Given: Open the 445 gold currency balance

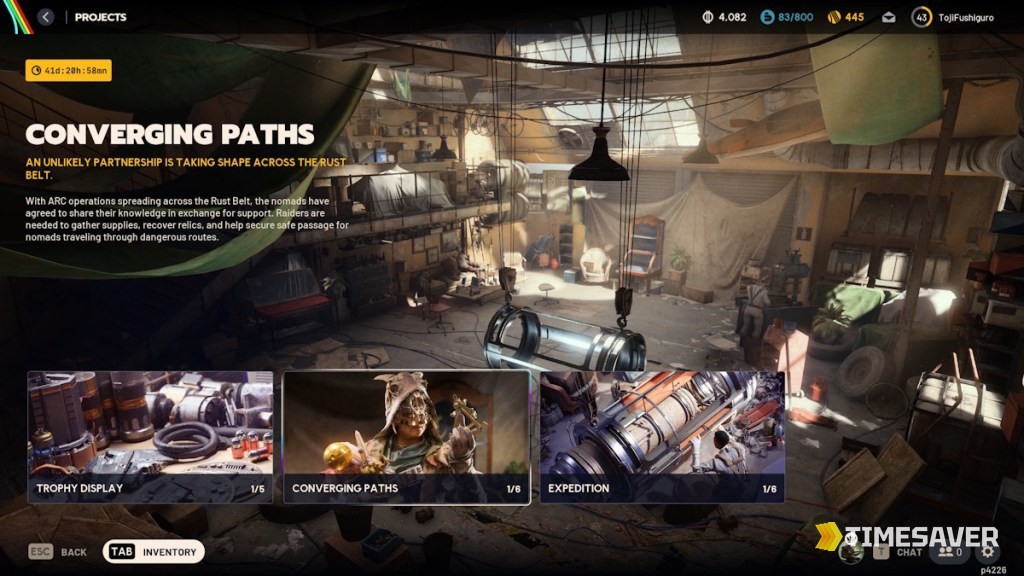Looking at the screenshot, I should 846,17.
